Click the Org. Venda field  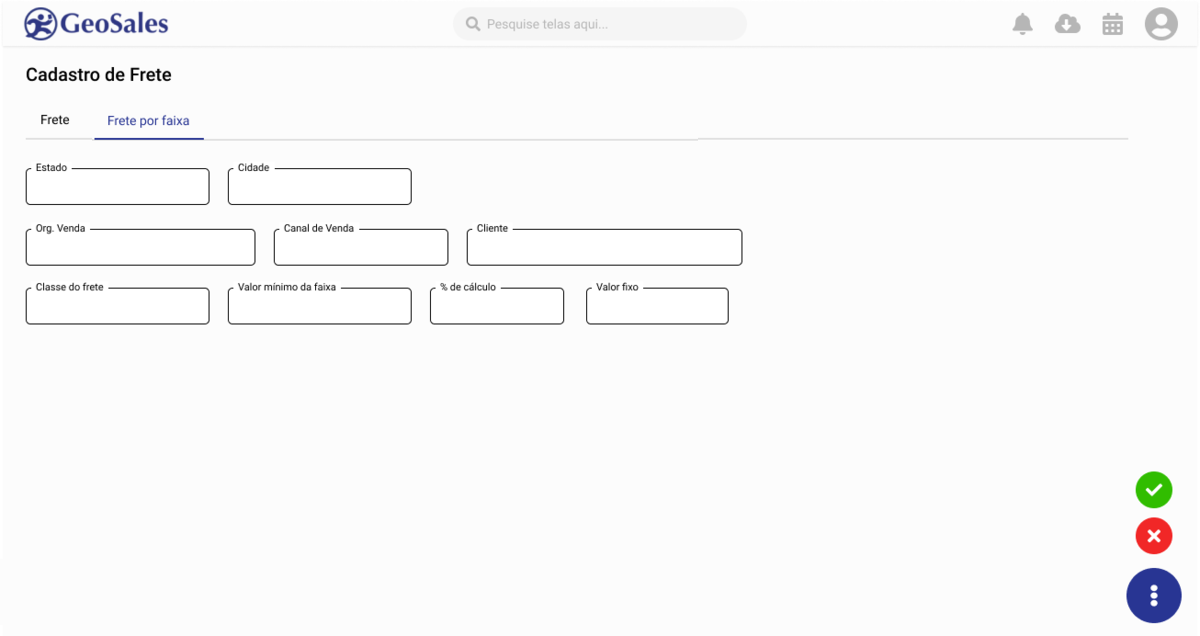point(140,247)
